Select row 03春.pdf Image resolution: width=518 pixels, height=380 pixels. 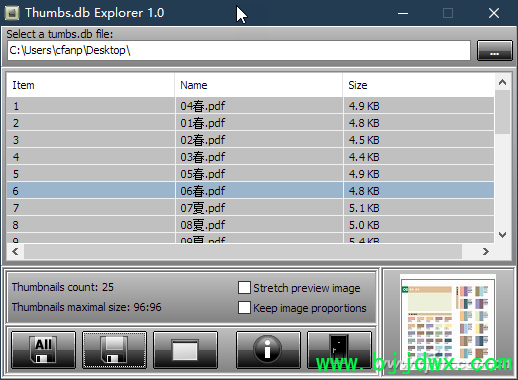[x=250, y=157]
